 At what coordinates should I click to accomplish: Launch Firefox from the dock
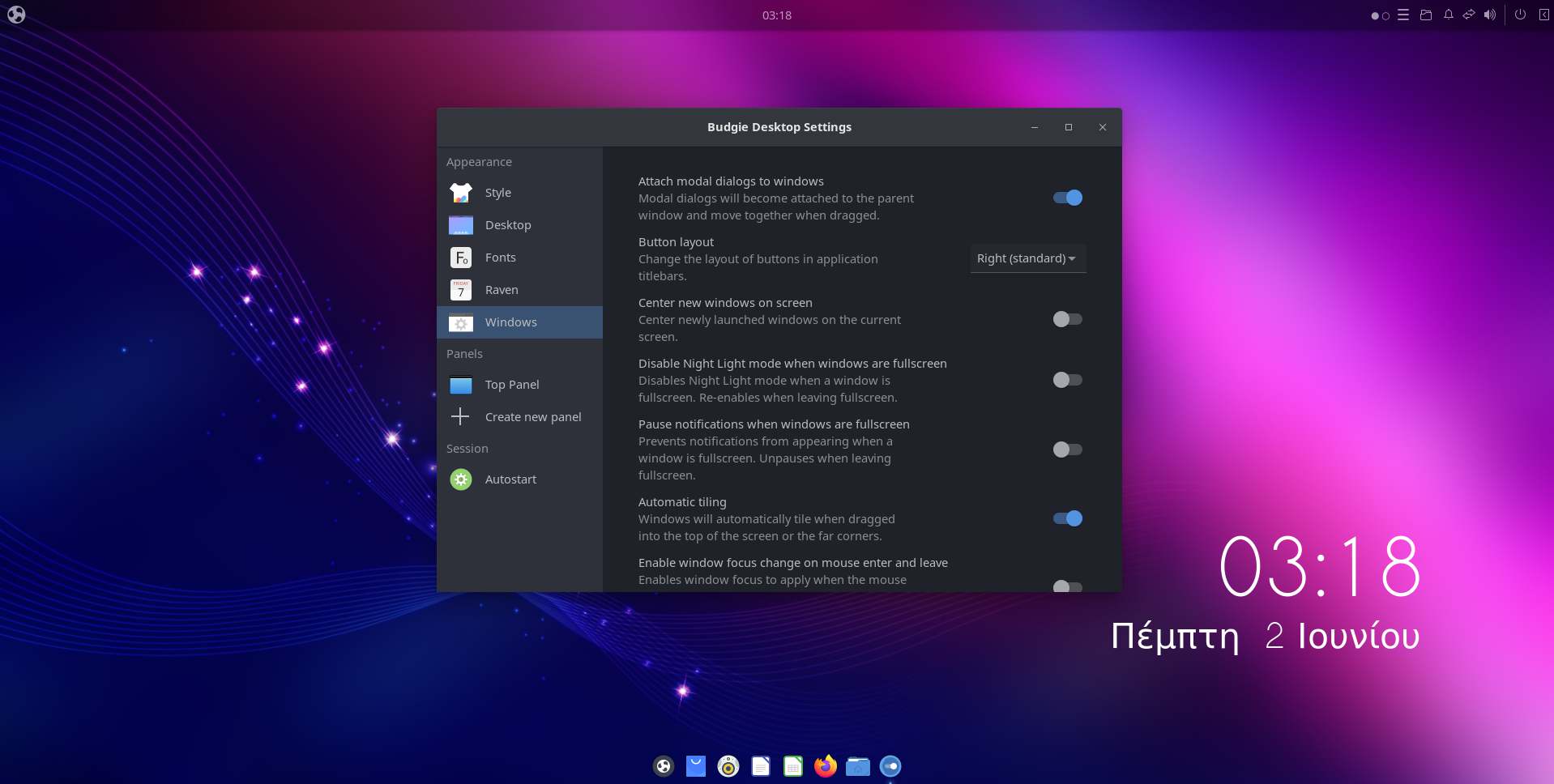(x=825, y=765)
